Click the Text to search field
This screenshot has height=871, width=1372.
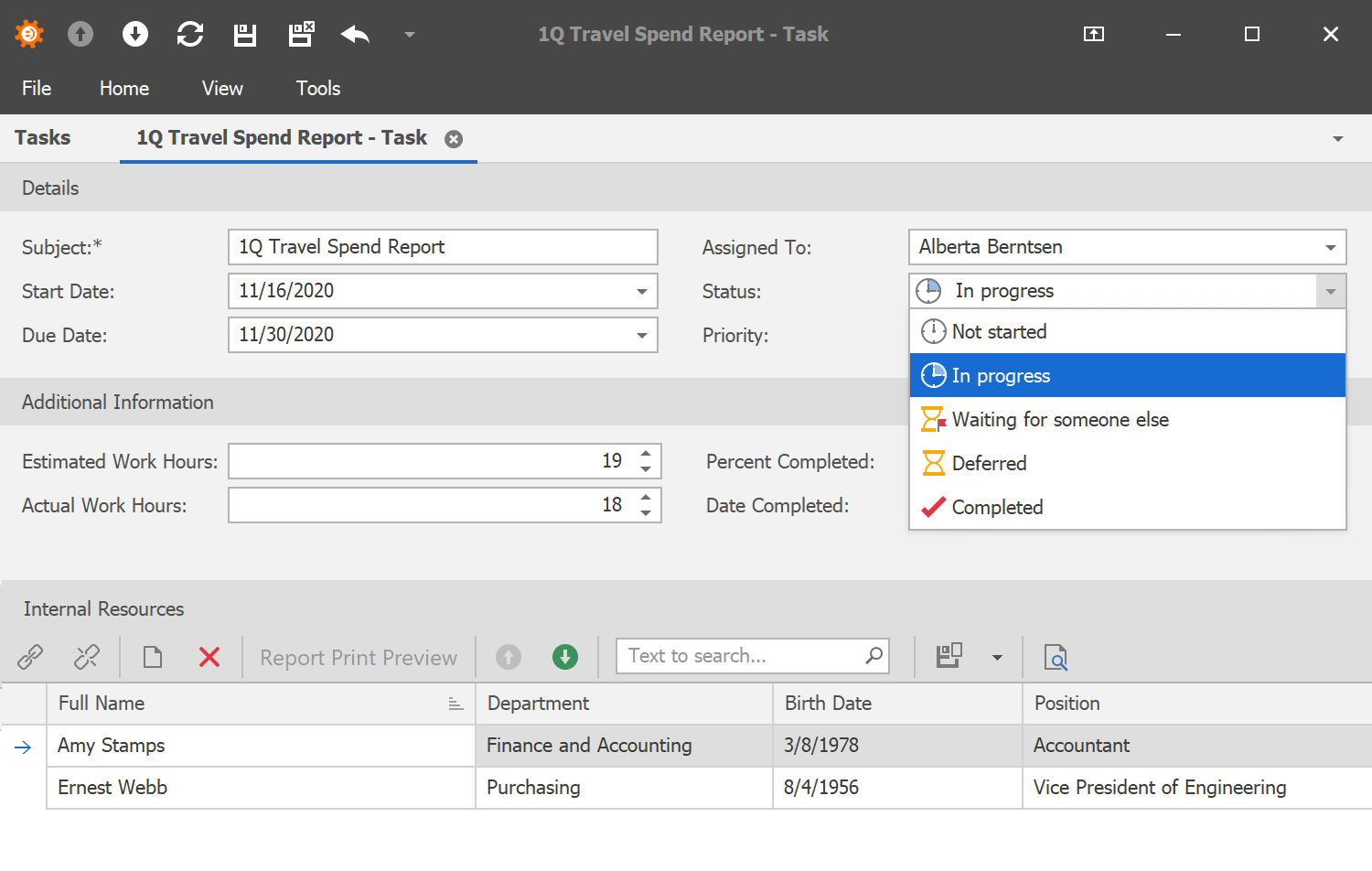741,656
